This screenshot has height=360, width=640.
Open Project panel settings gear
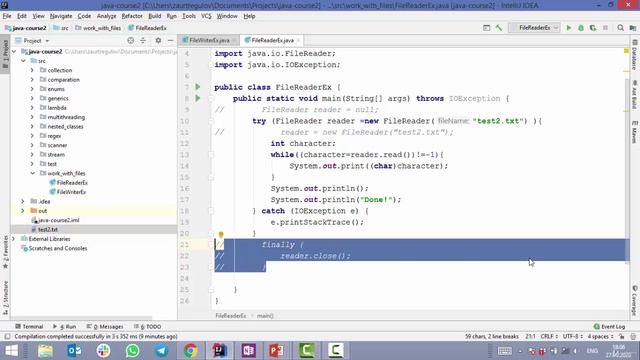pyautogui.click(x=158, y=40)
